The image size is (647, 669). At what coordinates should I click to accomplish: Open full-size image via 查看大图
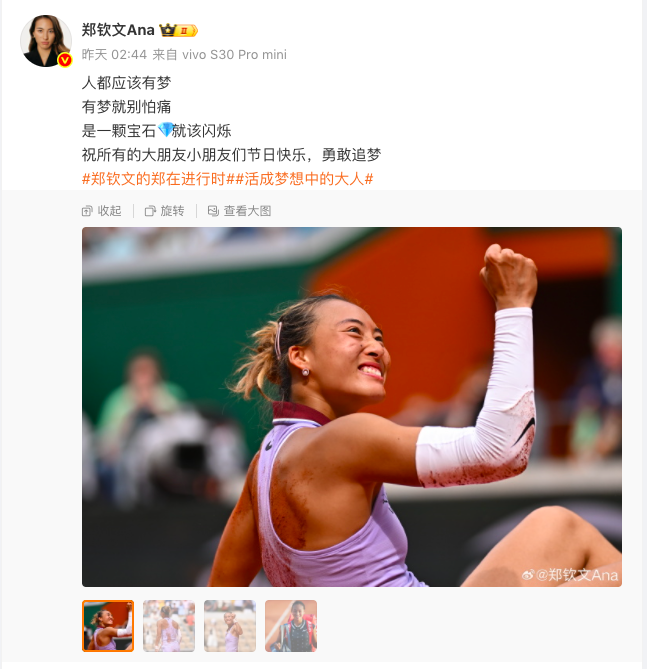click(x=239, y=211)
